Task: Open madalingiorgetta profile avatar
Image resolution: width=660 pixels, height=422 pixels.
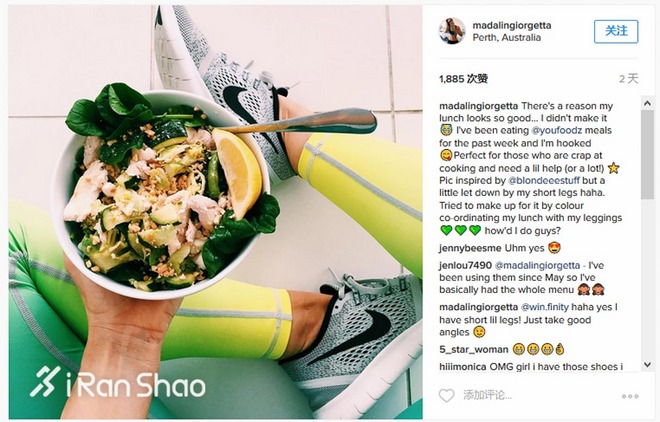Action: pyautogui.click(x=452, y=31)
